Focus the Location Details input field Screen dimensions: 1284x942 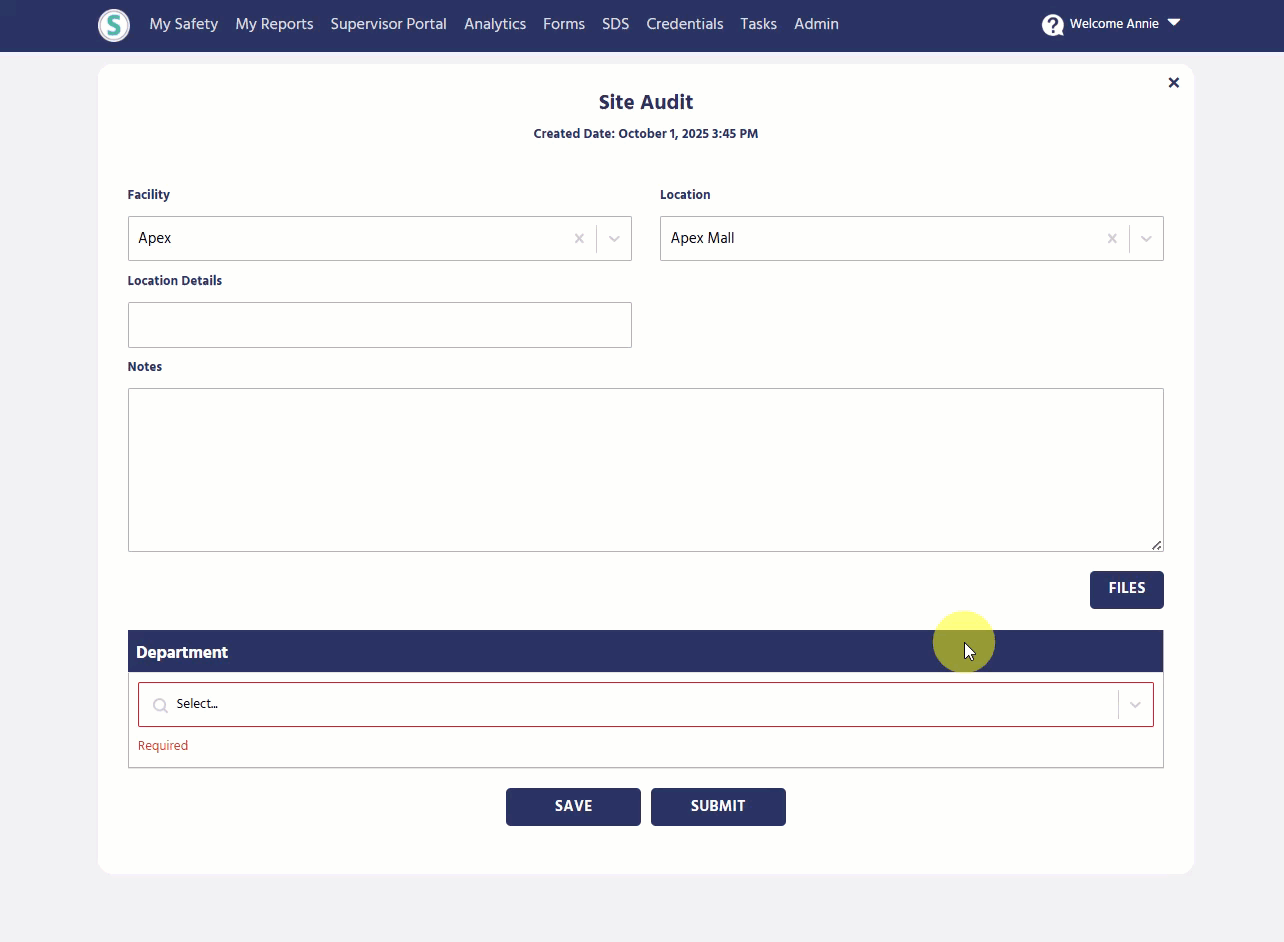pyautogui.click(x=380, y=325)
